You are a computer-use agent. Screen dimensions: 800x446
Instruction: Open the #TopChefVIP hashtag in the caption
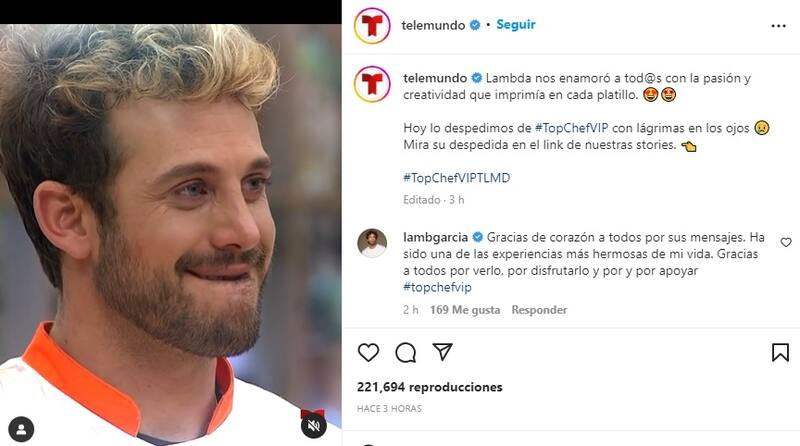pos(571,128)
